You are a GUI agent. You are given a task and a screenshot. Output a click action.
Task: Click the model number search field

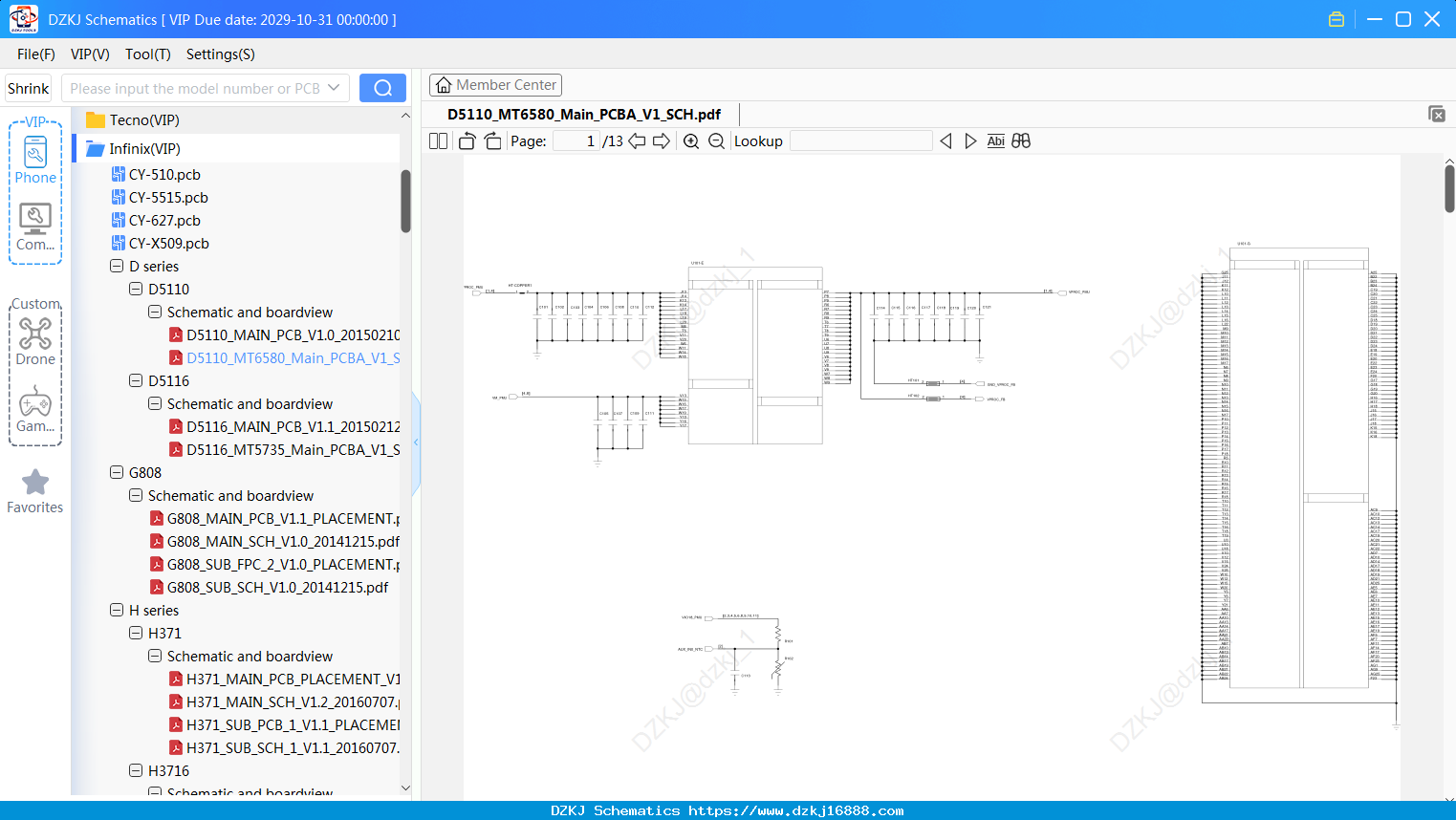pos(195,88)
